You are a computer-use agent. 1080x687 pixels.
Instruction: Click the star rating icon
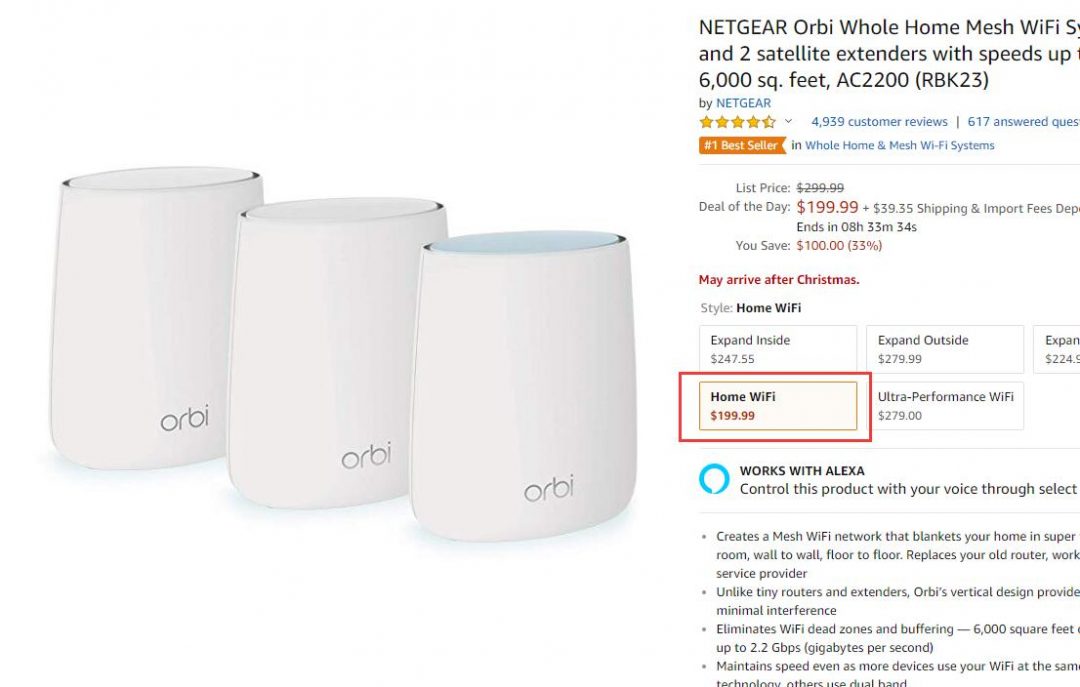point(737,122)
